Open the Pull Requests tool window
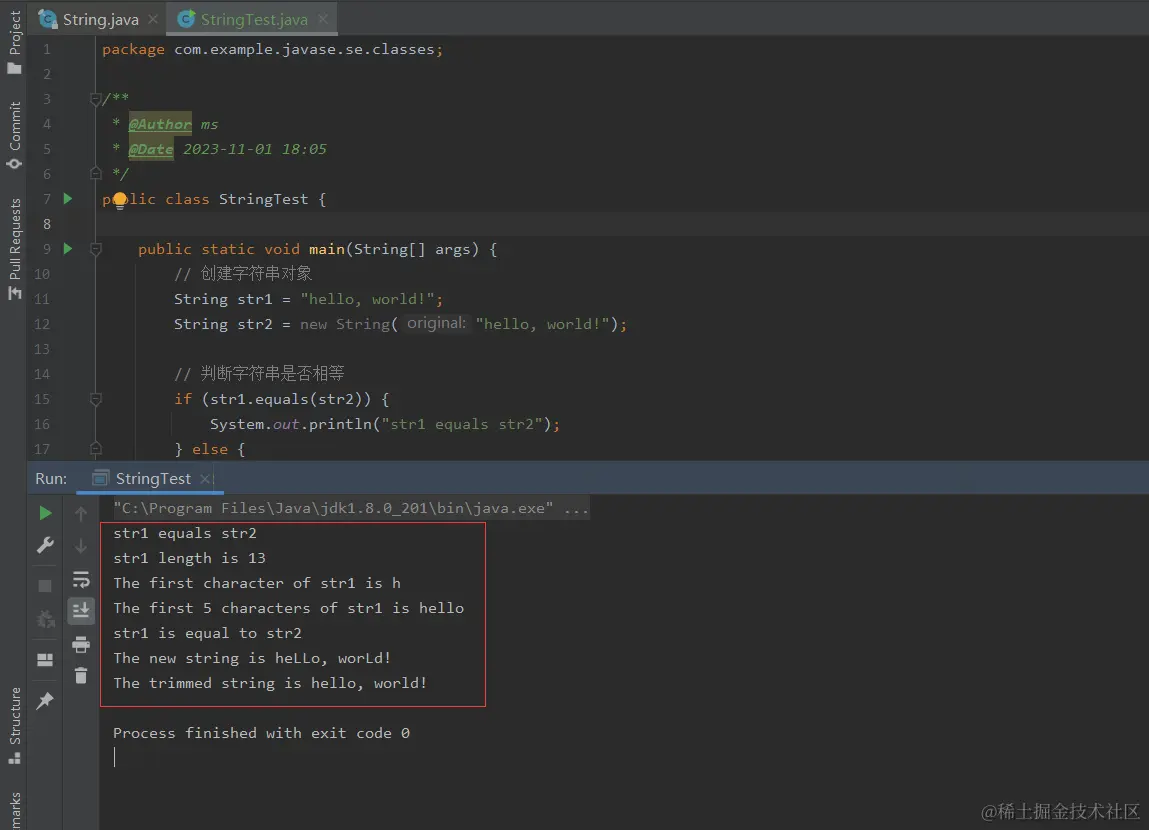 pyautogui.click(x=14, y=249)
